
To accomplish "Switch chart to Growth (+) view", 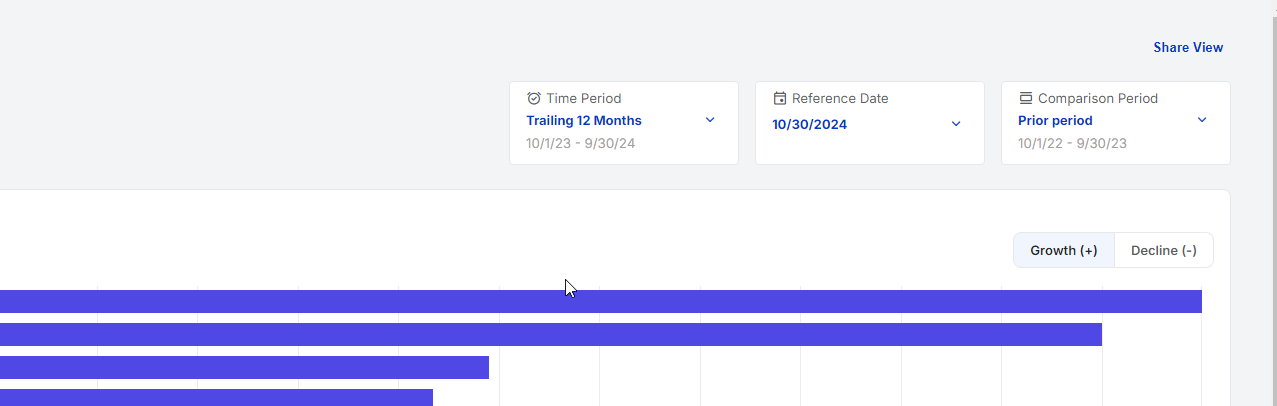I will [x=1063, y=250].
